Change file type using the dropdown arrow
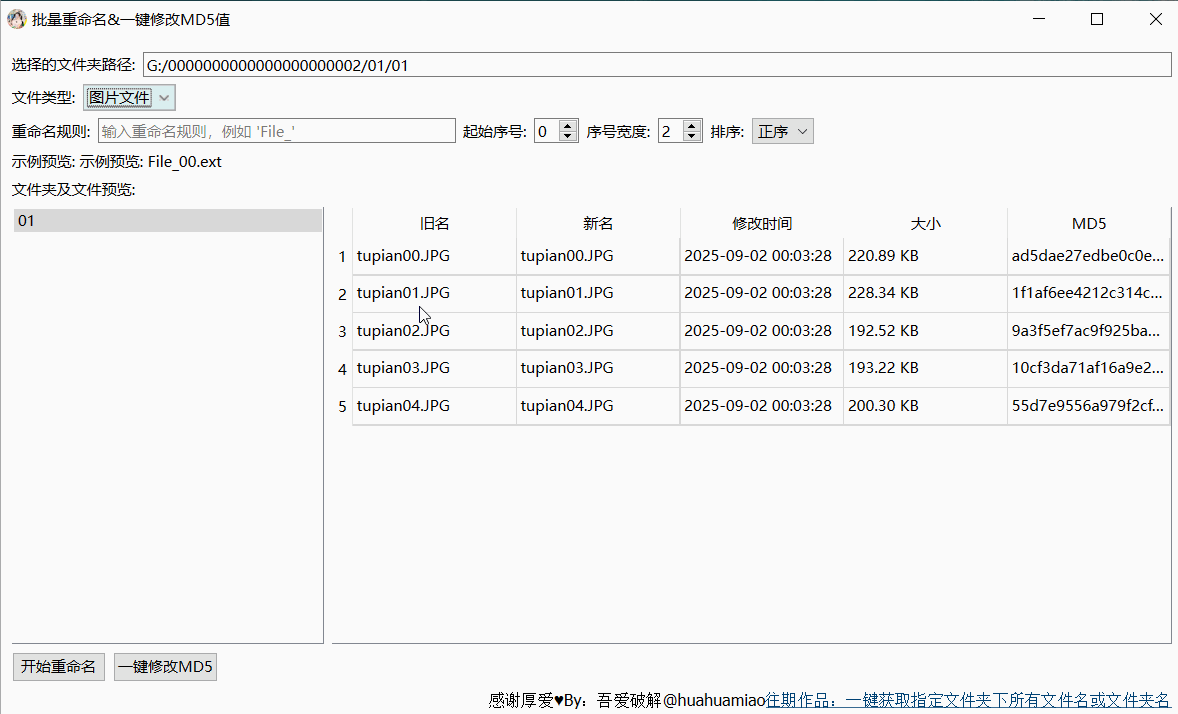Screen dimensions: 1178x714 pos(163,98)
